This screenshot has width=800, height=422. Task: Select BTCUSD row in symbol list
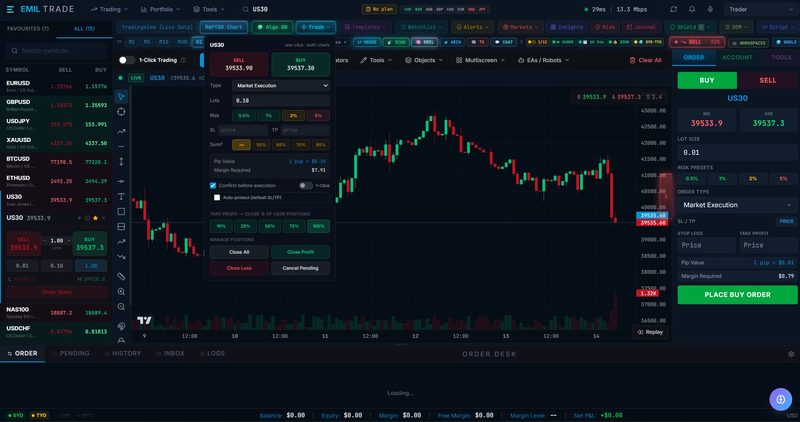[56, 162]
